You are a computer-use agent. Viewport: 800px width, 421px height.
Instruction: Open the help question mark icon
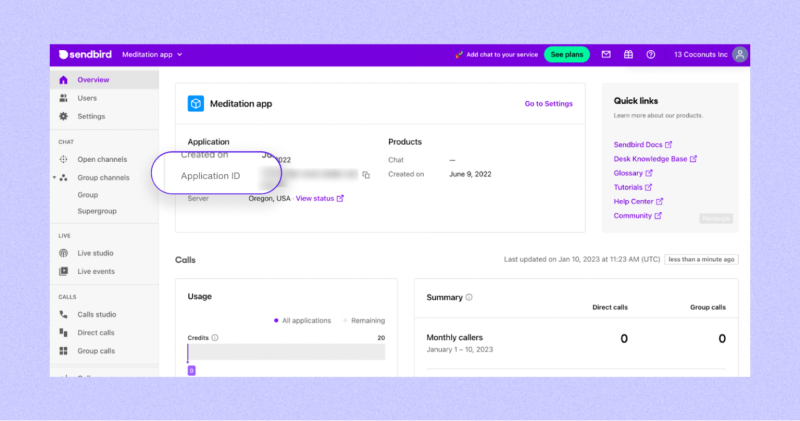click(651, 55)
